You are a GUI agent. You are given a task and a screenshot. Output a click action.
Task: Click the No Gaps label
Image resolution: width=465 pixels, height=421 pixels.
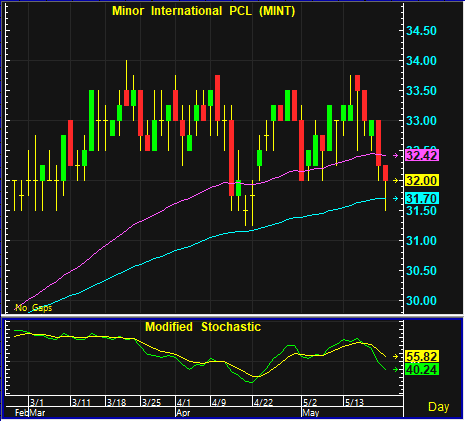(34, 308)
